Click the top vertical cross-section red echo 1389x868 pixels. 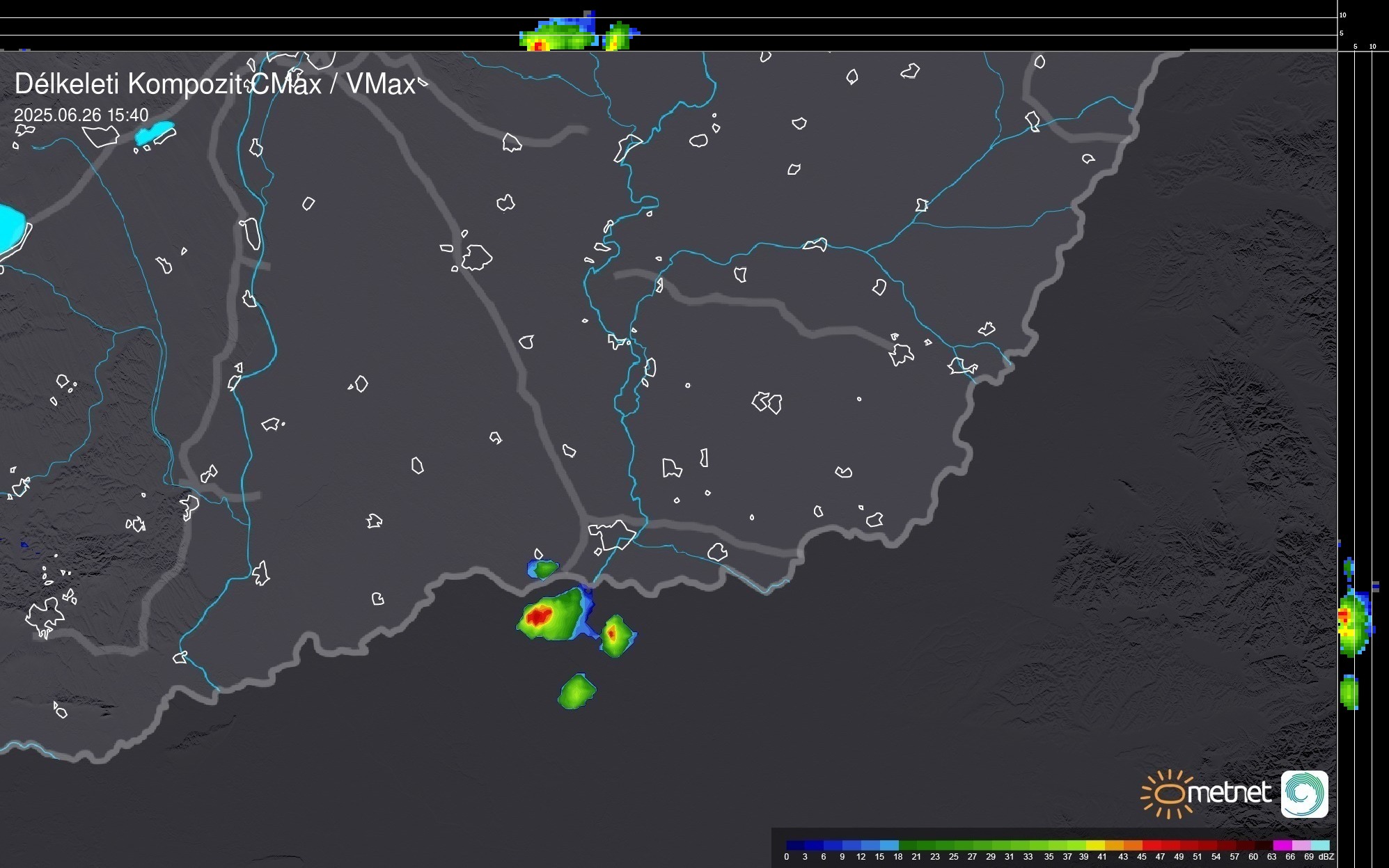click(537, 45)
